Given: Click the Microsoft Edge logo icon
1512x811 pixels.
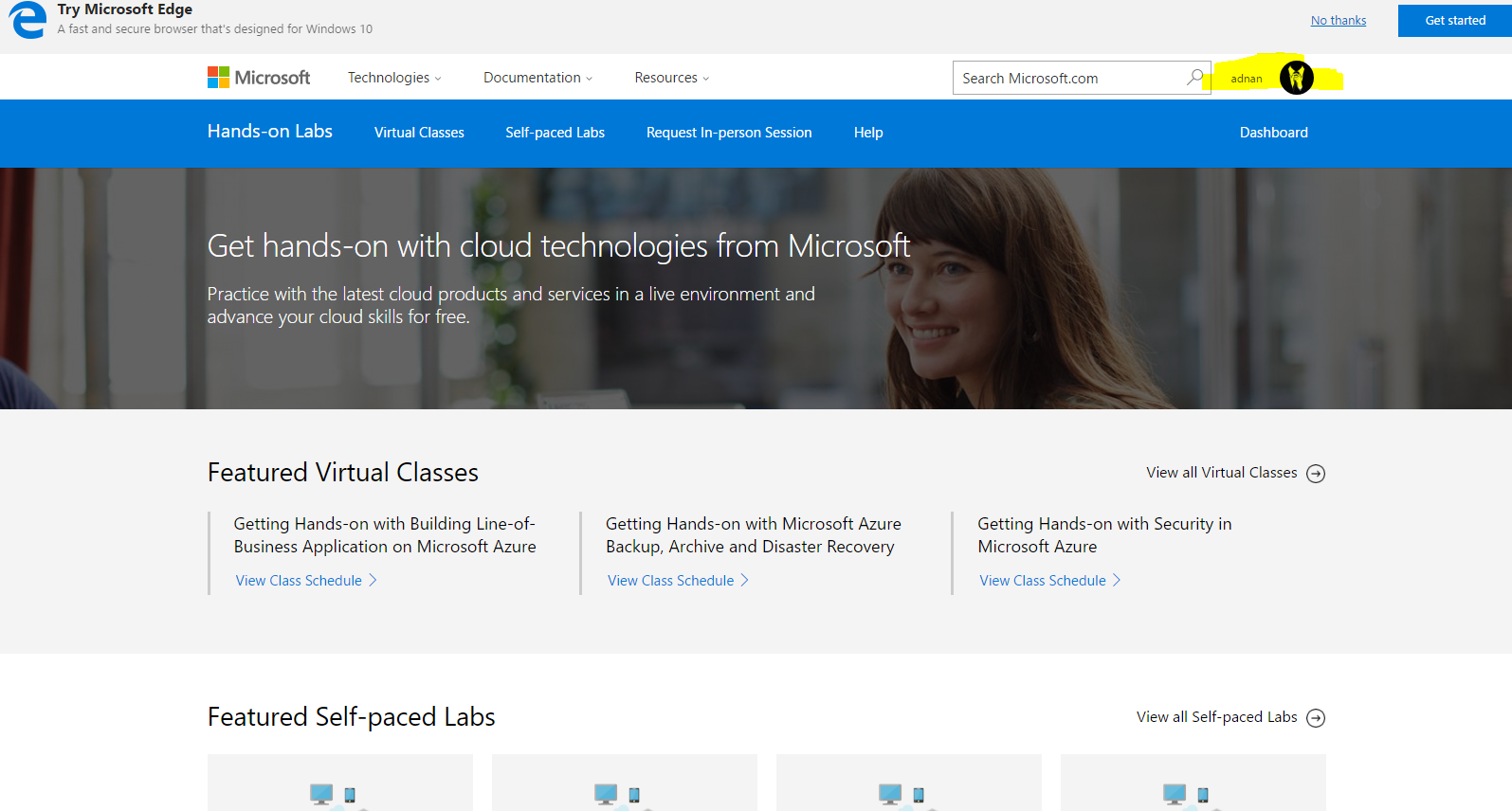Looking at the screenshot, I should [x=27, y=20].
